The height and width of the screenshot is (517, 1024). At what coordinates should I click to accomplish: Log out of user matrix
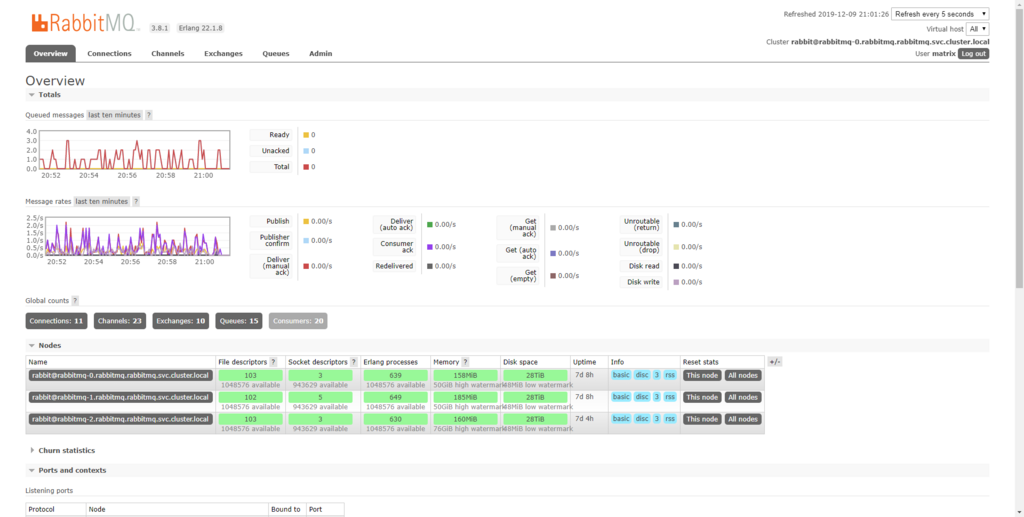[973, 54]
